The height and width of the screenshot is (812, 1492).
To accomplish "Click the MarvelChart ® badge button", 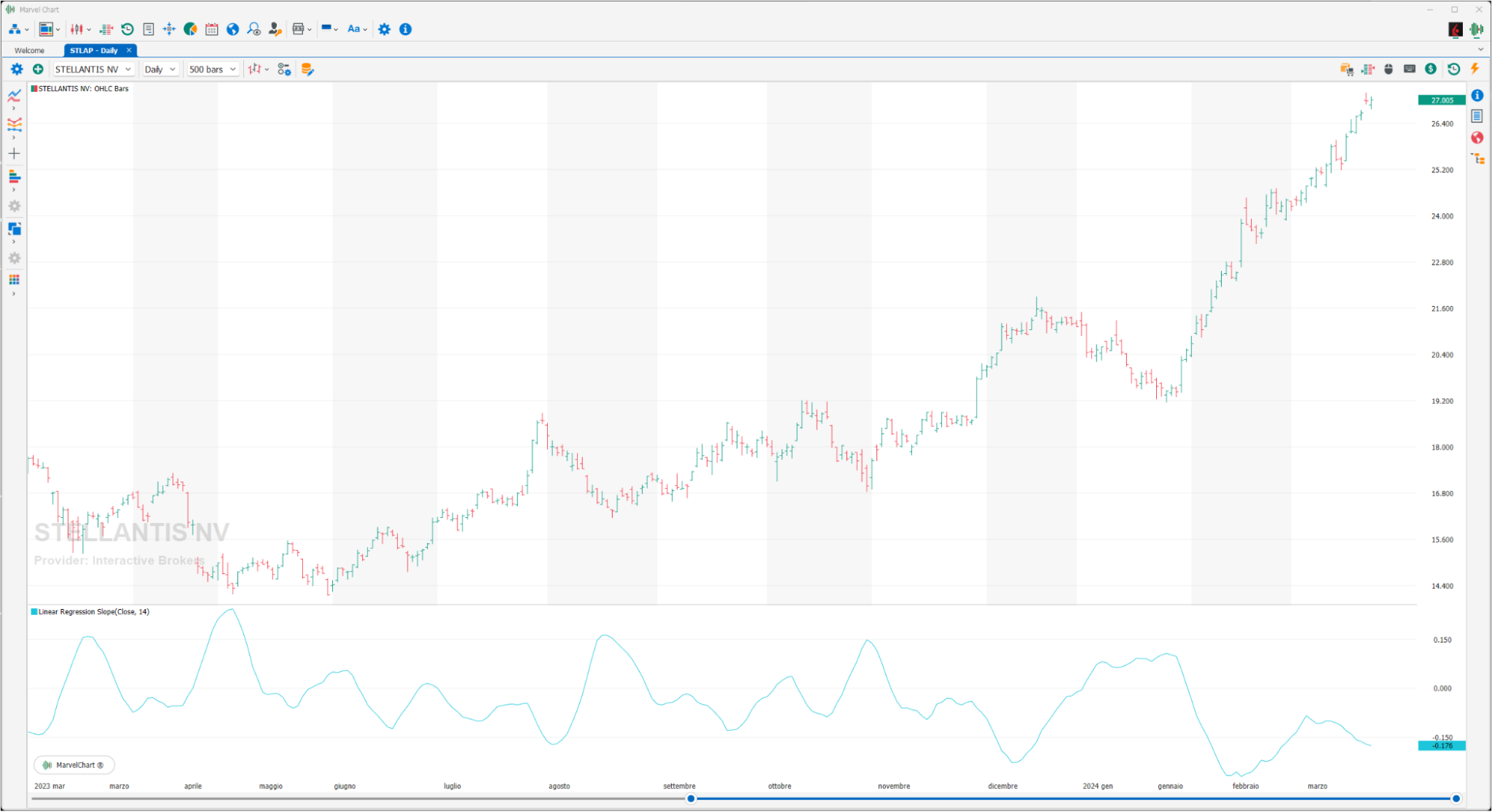I will point(74,765).
